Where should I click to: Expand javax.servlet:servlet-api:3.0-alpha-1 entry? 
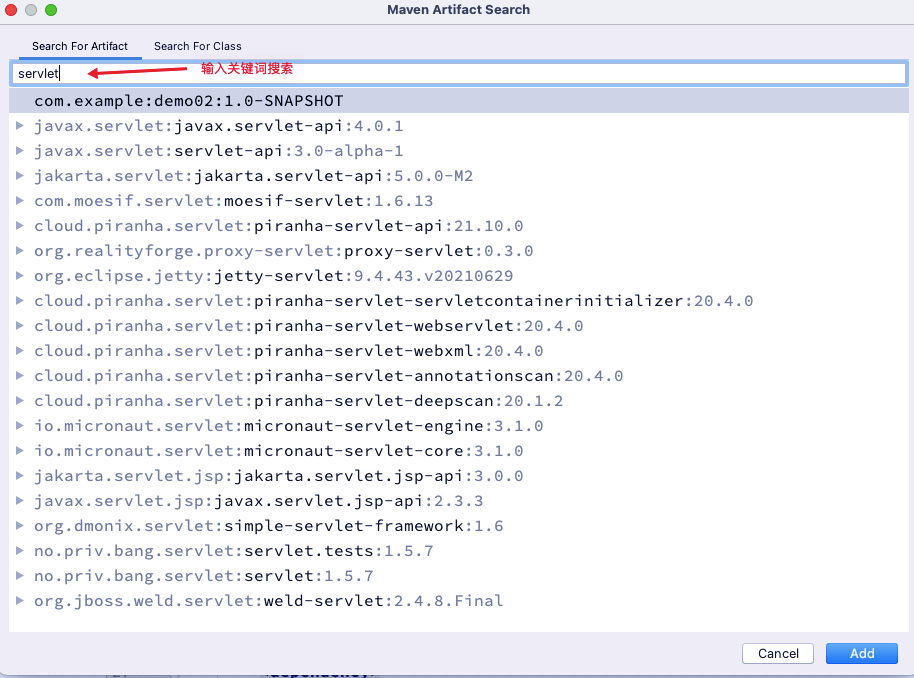[20, 150]
